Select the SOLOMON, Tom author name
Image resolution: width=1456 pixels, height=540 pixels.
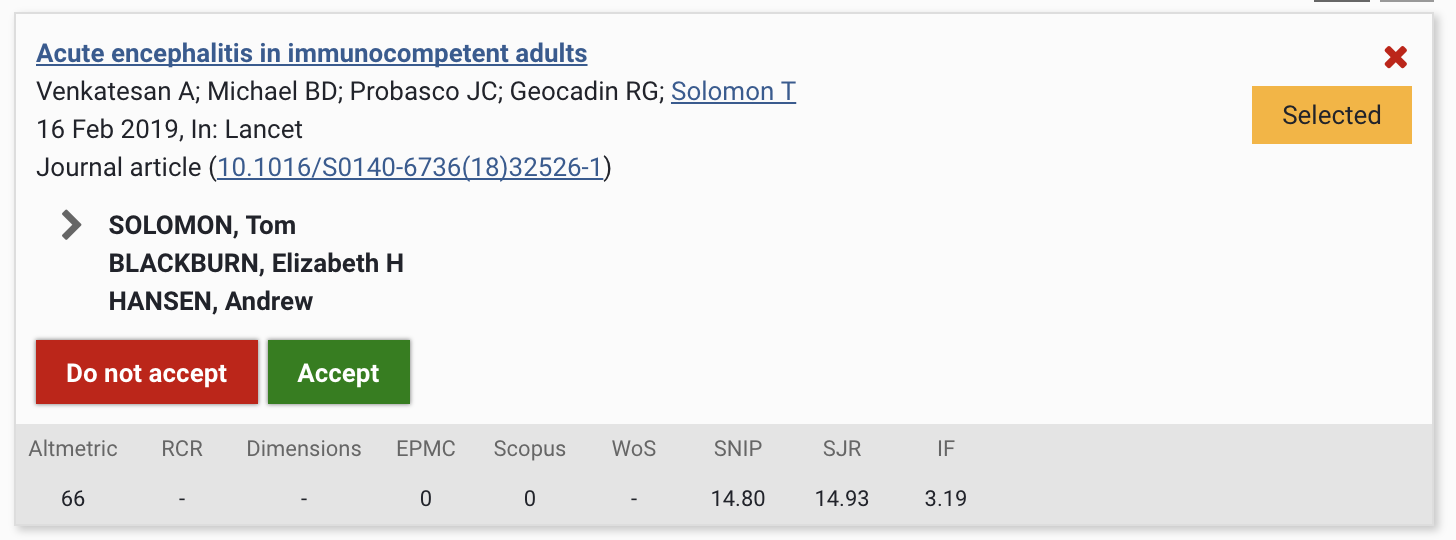point(202,225)
